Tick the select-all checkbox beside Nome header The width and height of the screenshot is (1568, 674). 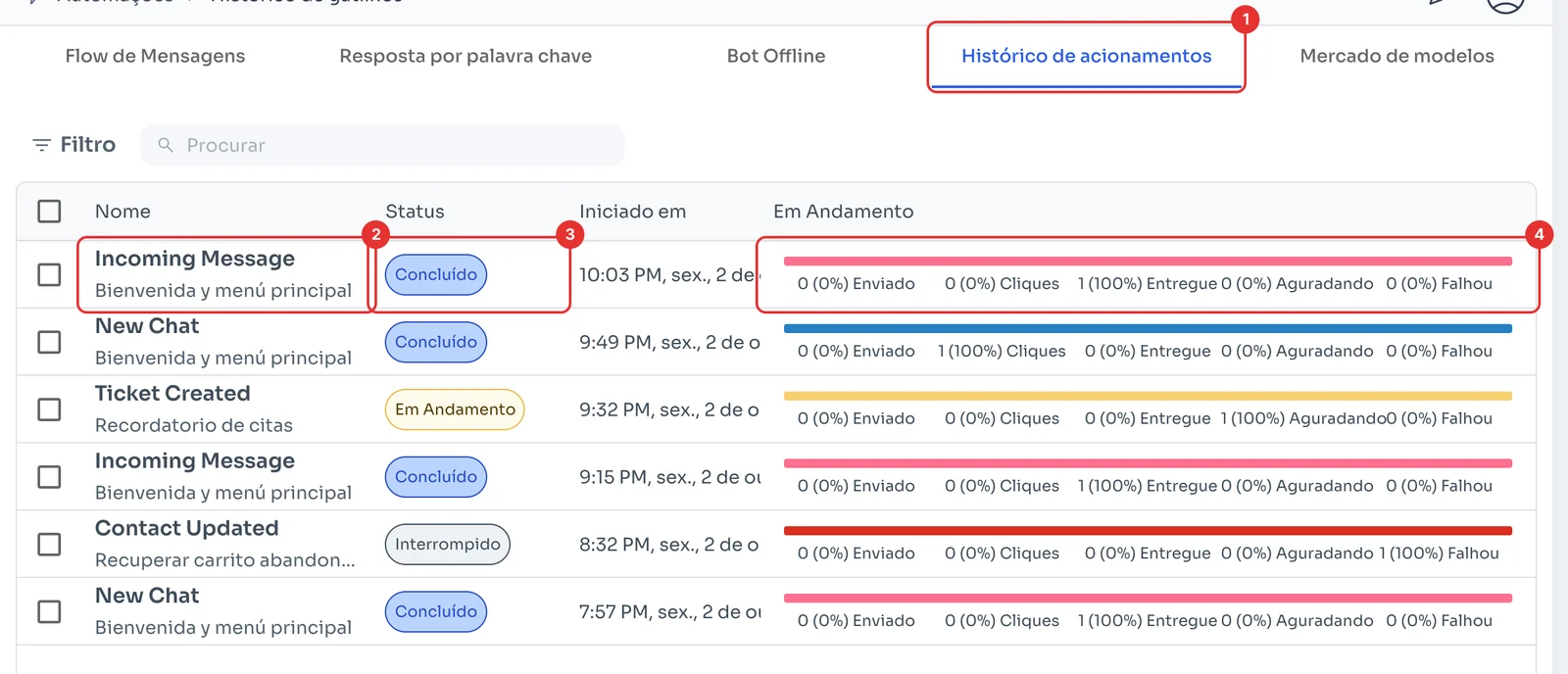tap(49, 212)
